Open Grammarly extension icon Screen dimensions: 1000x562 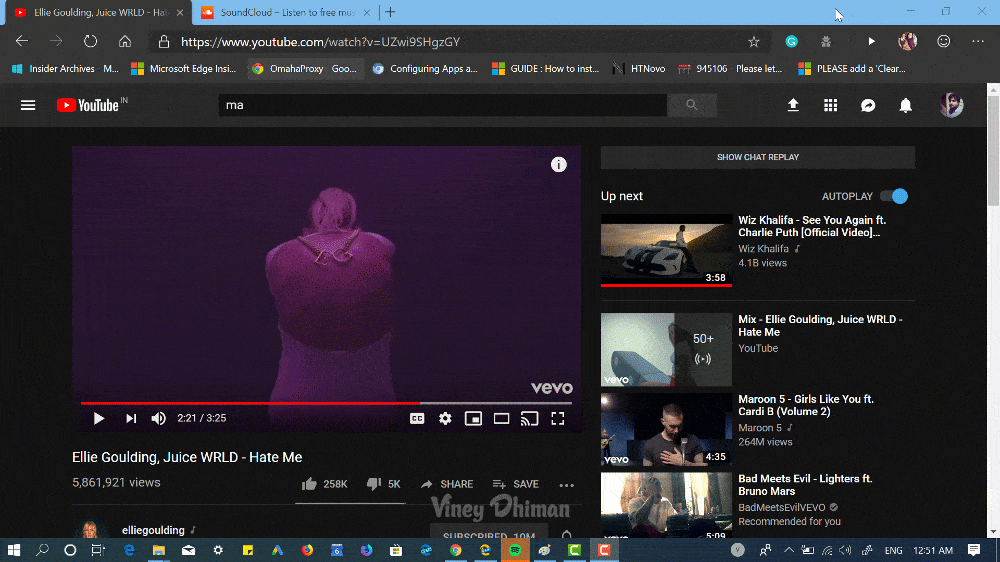pos(791,41)
